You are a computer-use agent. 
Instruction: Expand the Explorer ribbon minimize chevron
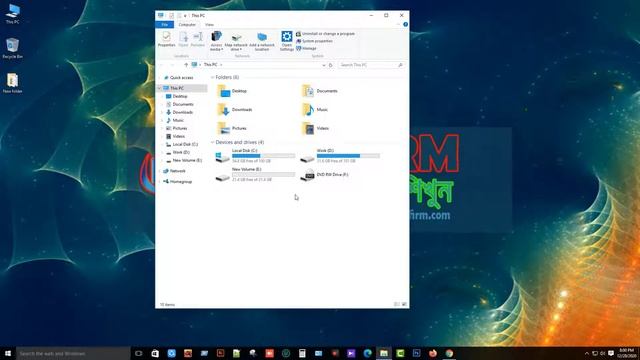pos(398,24)
